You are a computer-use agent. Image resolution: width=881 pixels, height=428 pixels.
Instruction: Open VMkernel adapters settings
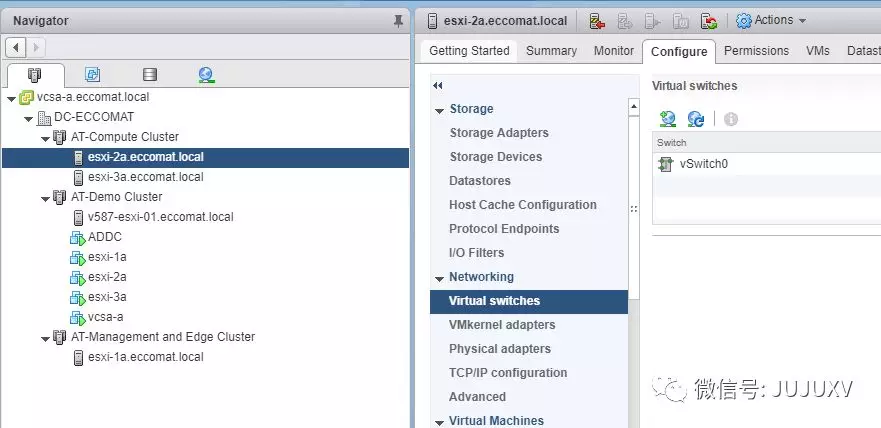click(x=502, y=325)
